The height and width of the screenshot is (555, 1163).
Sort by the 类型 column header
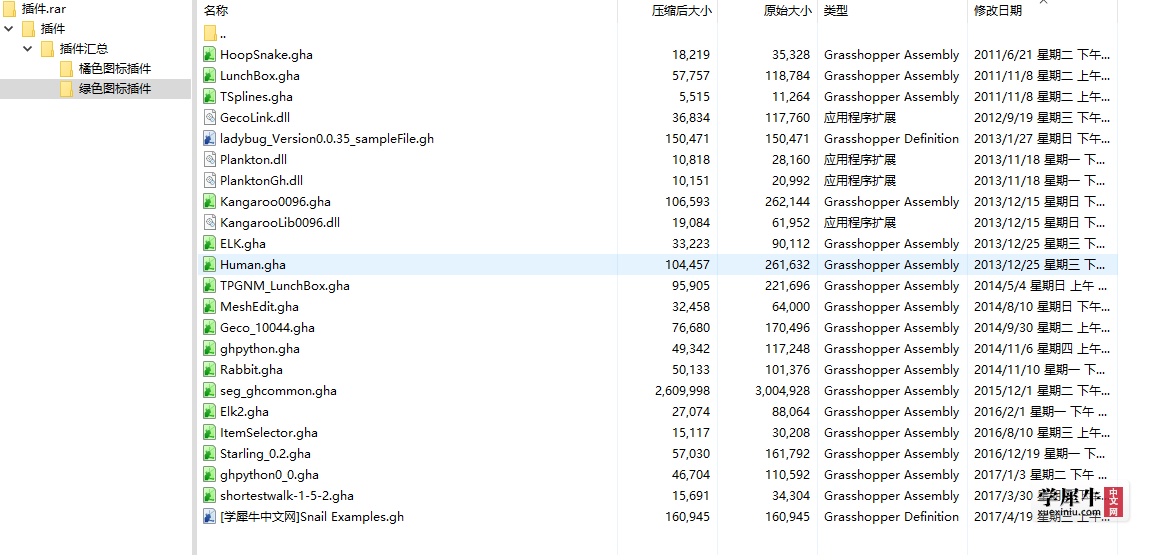point(836,10)
